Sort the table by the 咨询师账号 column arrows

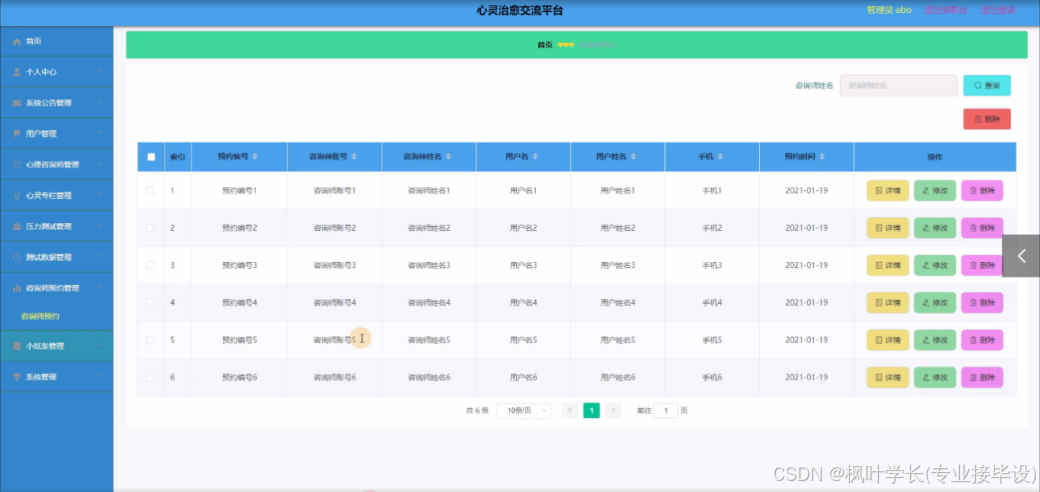[x=354, y=157]
